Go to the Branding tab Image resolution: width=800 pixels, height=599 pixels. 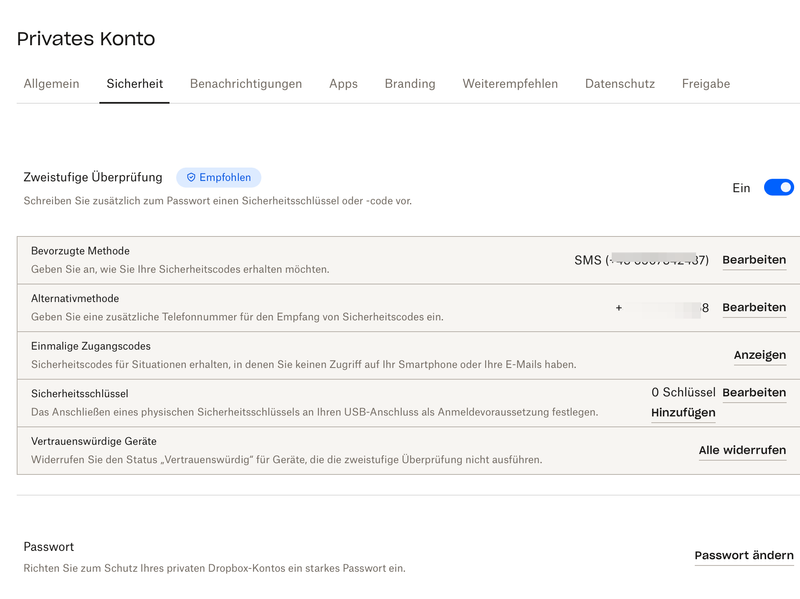[x=410, y=84]
